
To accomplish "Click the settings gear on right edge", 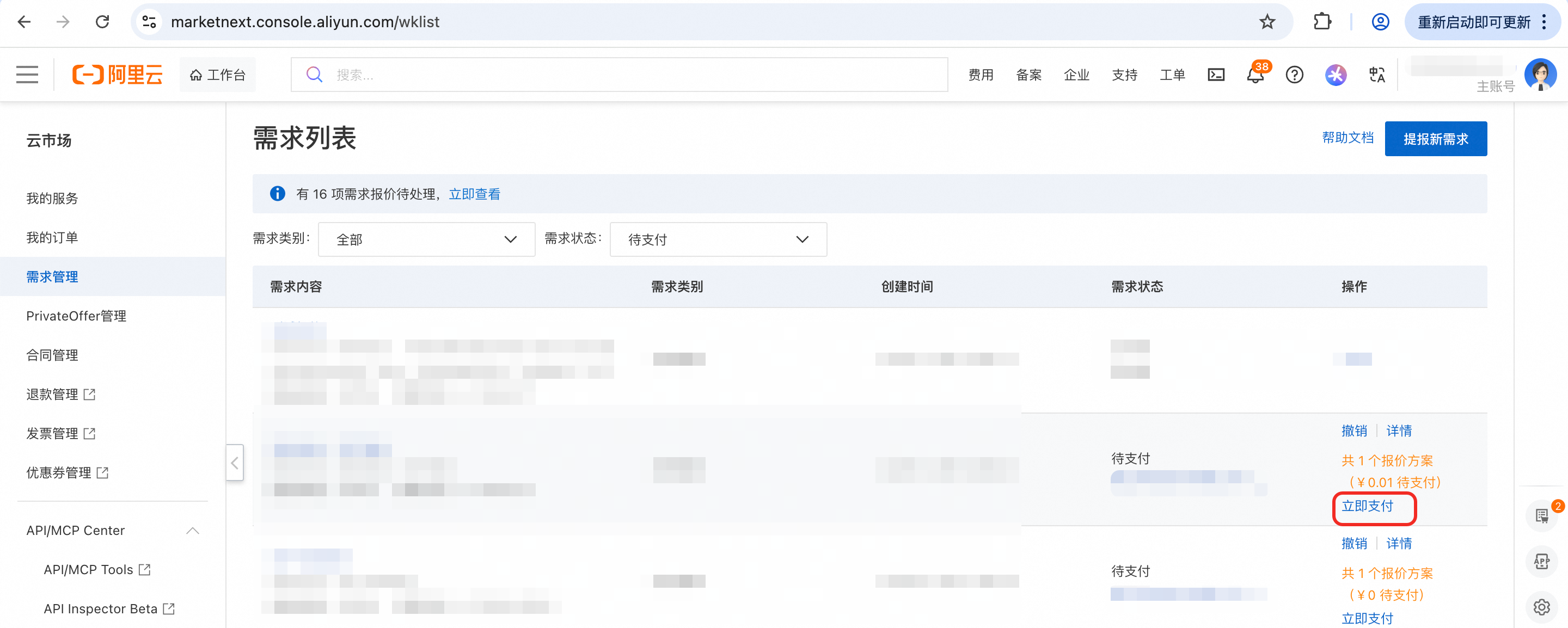I will (1541, 607).
